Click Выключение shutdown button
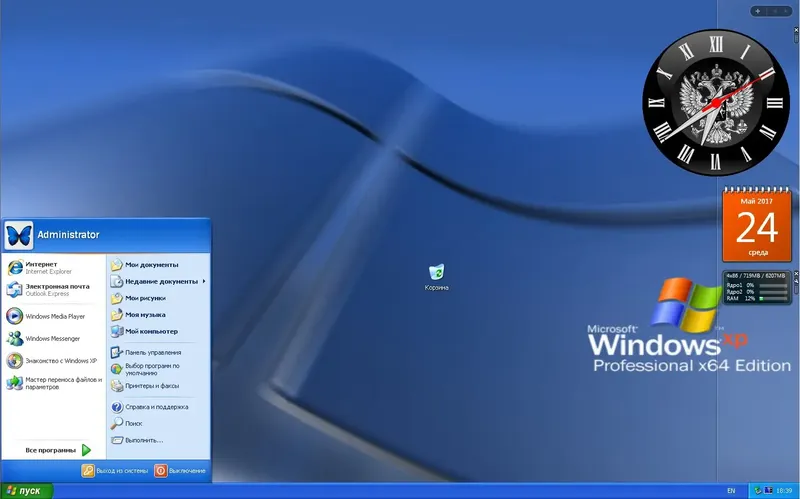 [180, 470]
